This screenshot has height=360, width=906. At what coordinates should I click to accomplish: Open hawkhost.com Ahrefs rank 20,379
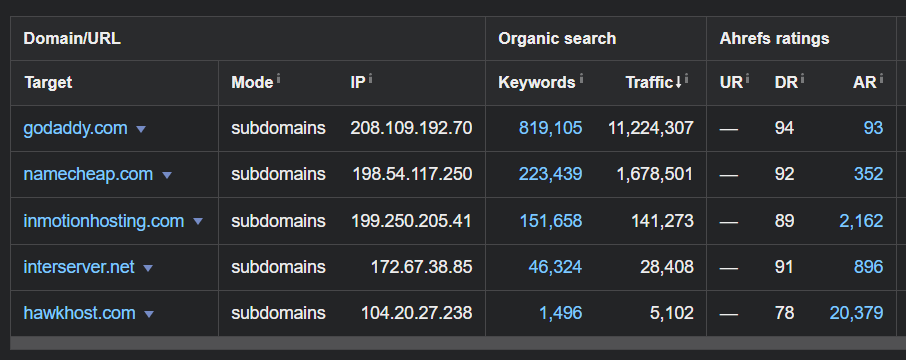(x=856, y=313)
